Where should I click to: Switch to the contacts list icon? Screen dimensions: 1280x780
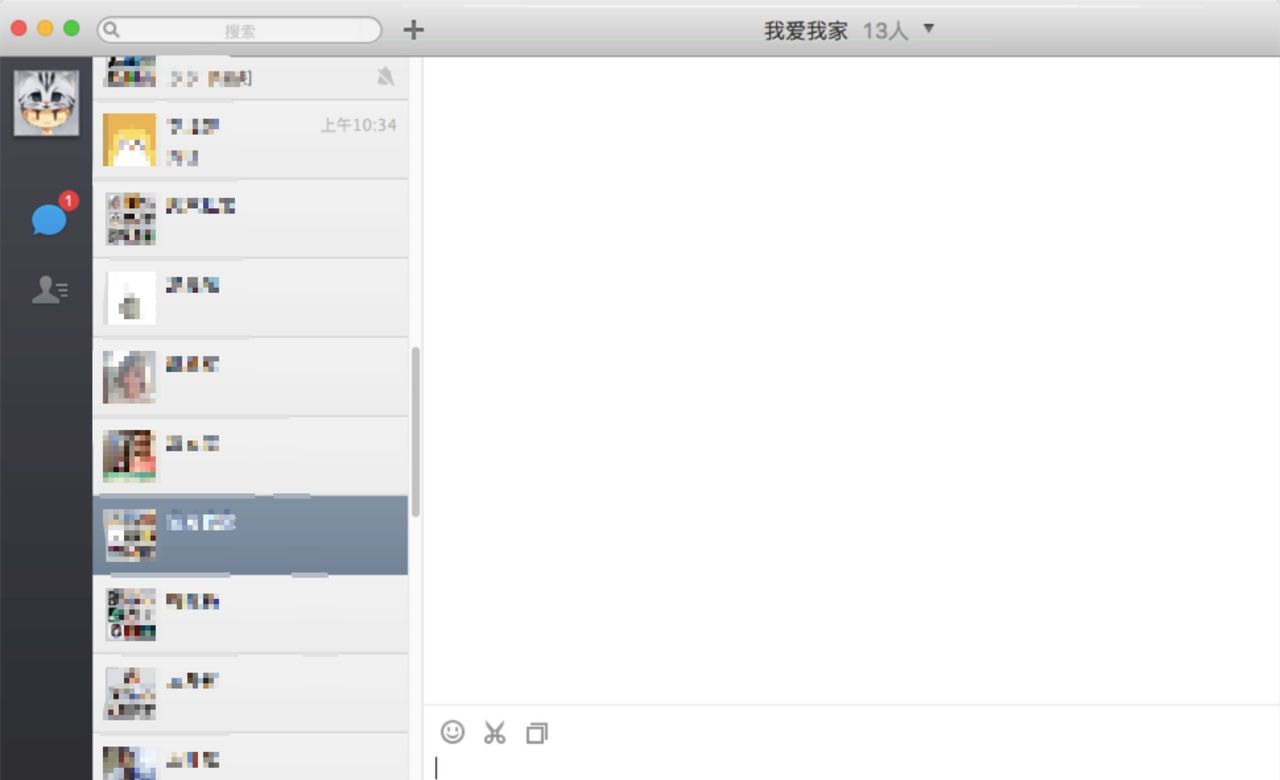[49, 290]
